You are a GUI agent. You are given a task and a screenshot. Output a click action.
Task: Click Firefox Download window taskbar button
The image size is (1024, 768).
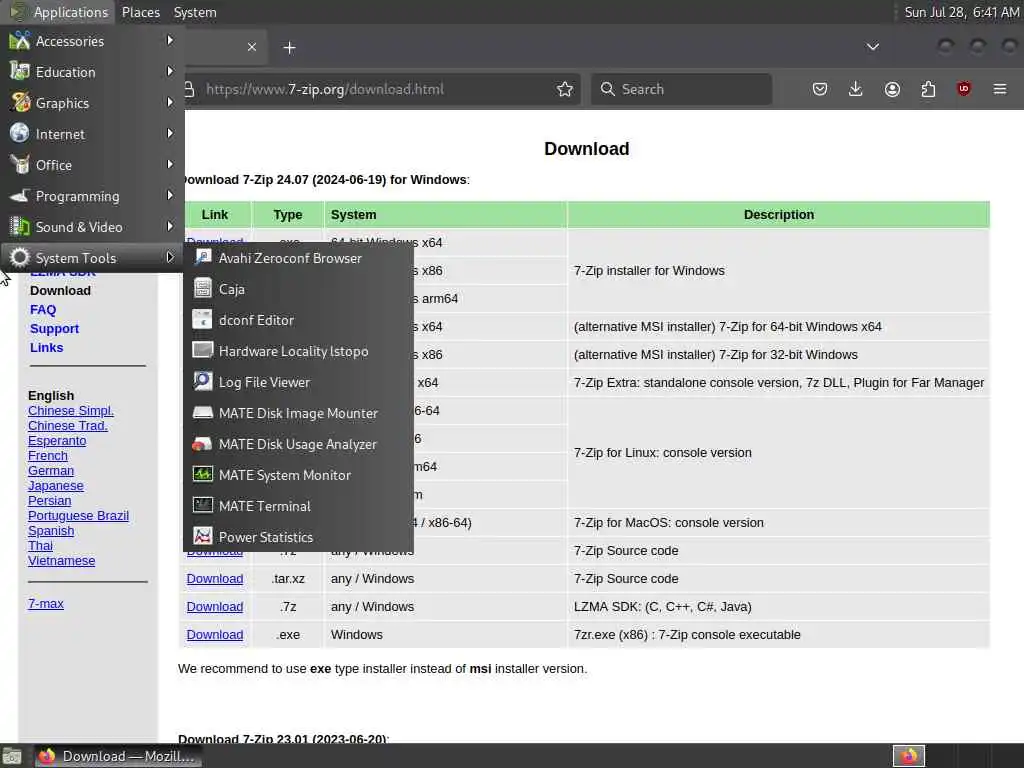coord(118,756)
